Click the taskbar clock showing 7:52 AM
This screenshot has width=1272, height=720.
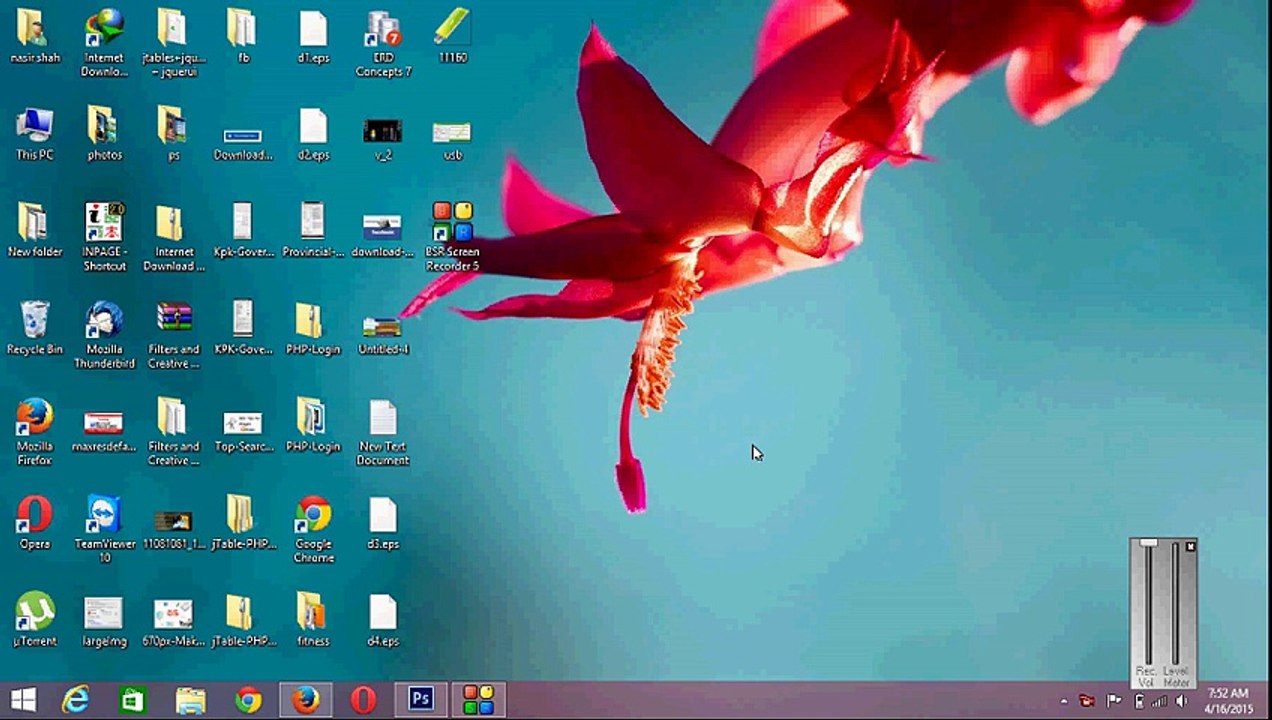point(1228,700)
